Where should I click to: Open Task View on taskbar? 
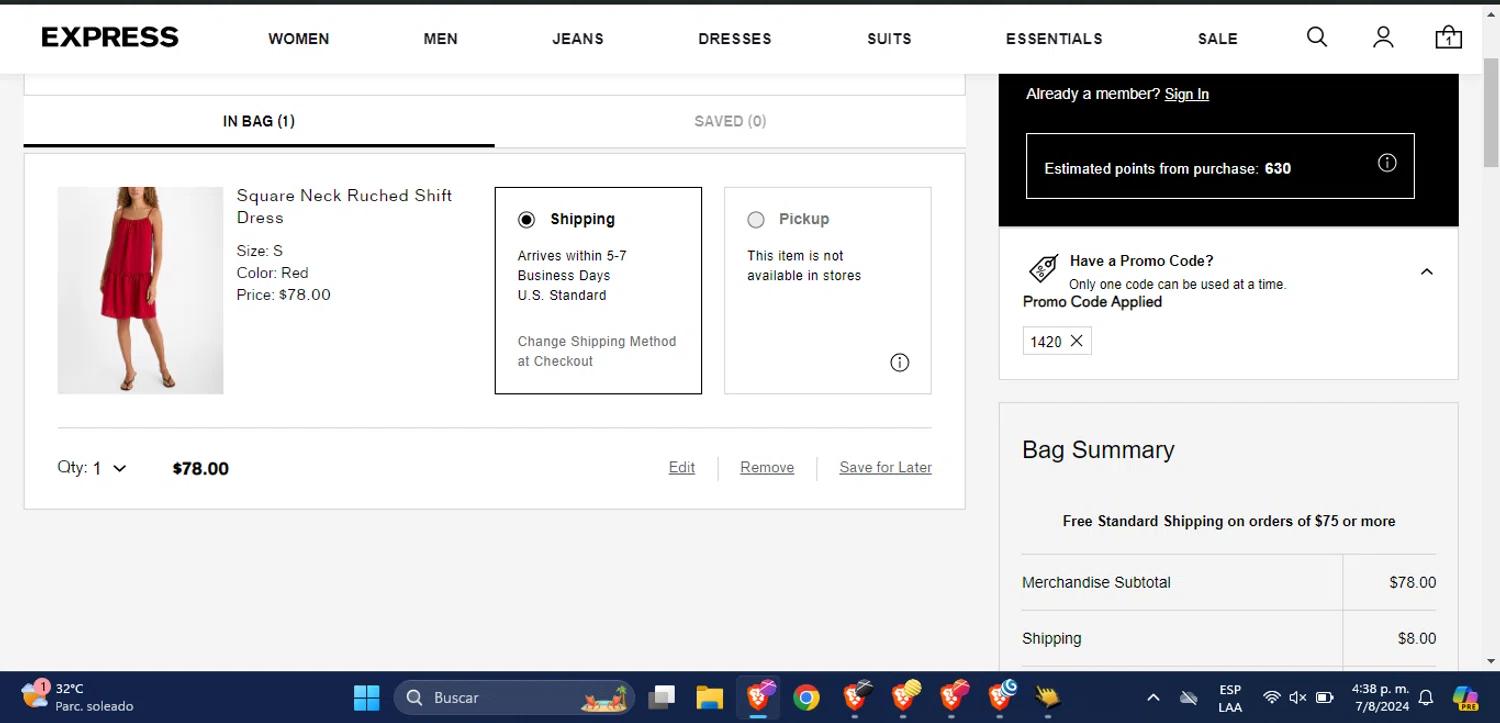pyautogui.click(x=661, y=697)
